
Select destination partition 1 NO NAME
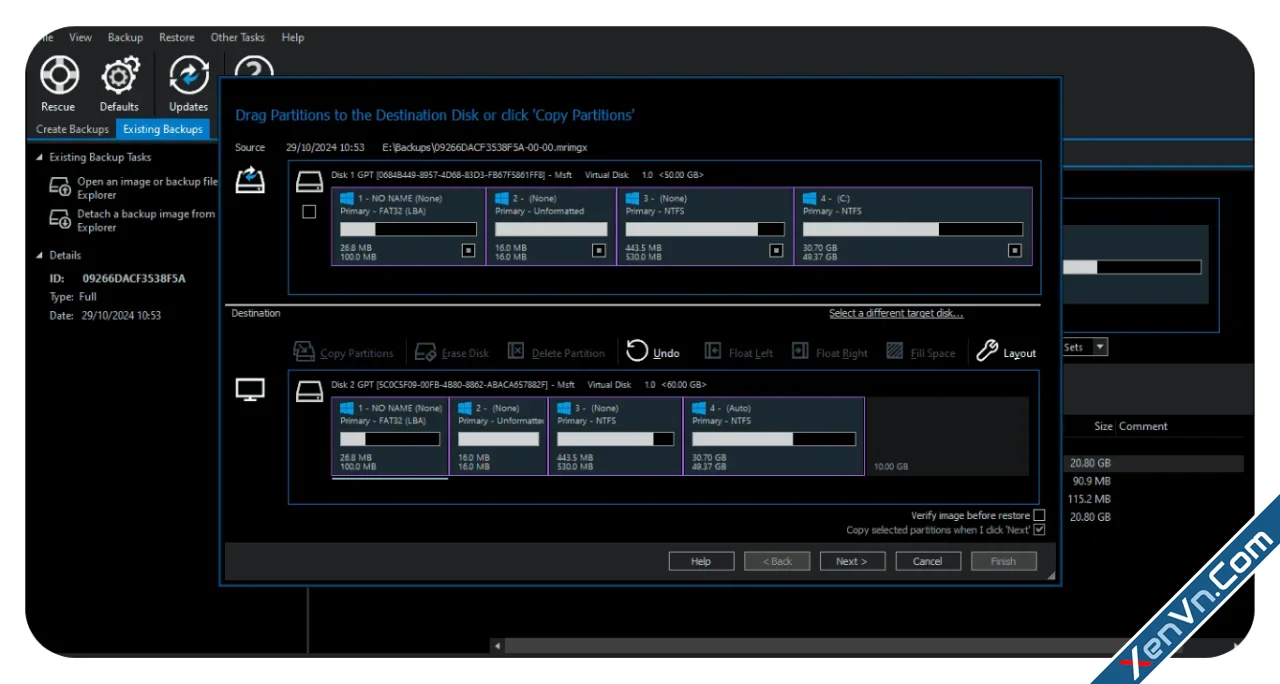pyautogui.click(x=390, y=437)
